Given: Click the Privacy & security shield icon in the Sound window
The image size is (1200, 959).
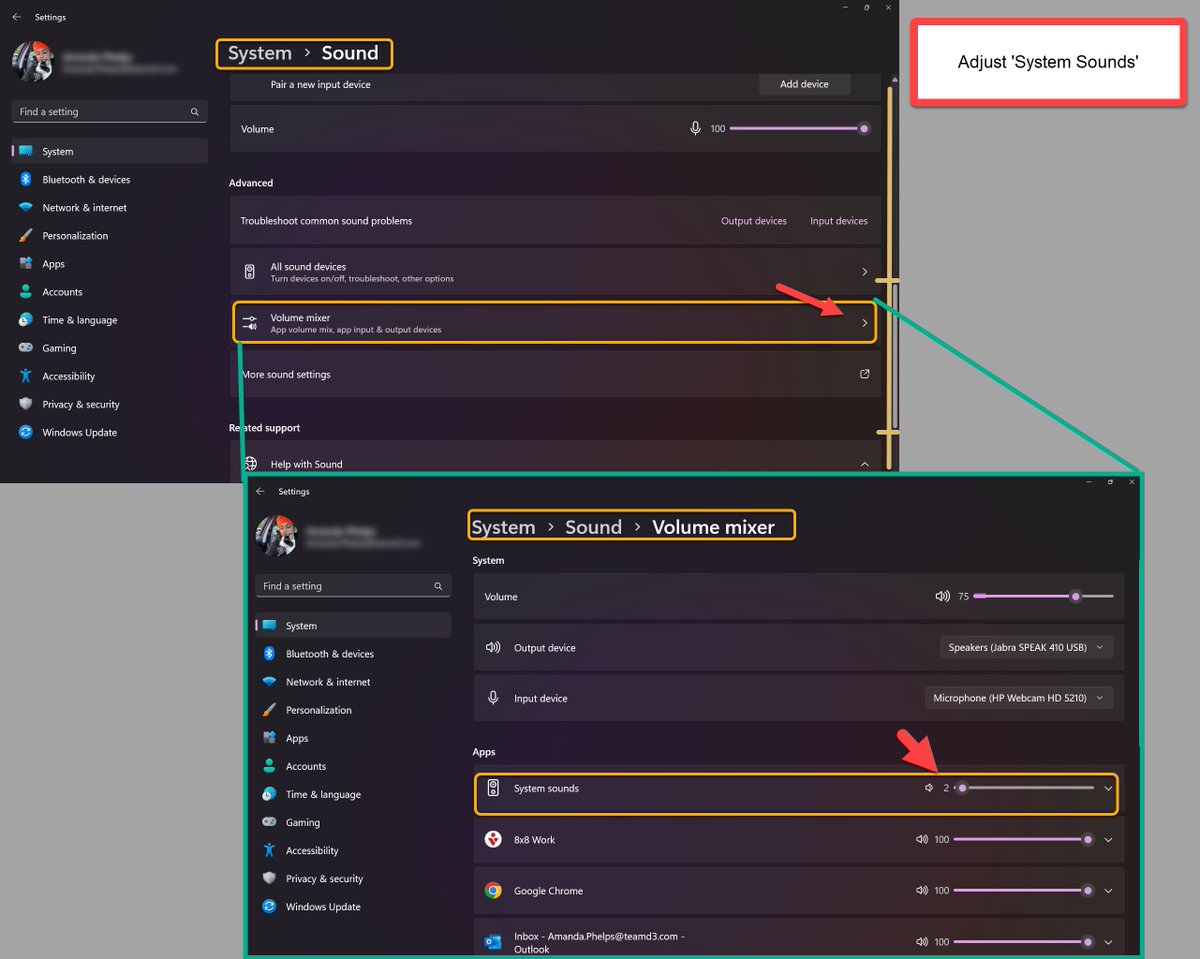Looking at the screenshot, I should (25, 404).
